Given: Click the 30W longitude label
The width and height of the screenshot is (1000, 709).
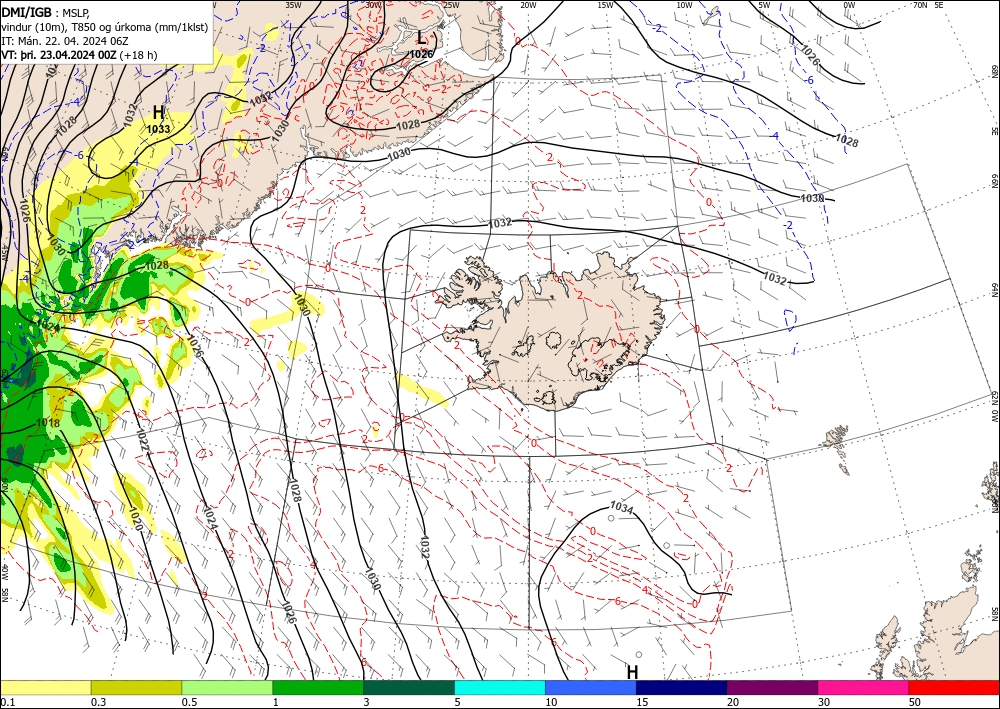Looking at the screenshot, I should 374,4.
